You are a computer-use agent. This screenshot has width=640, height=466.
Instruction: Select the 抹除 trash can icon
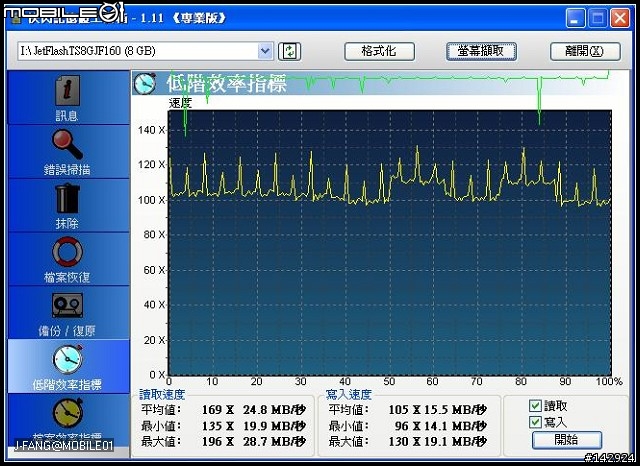67,198
